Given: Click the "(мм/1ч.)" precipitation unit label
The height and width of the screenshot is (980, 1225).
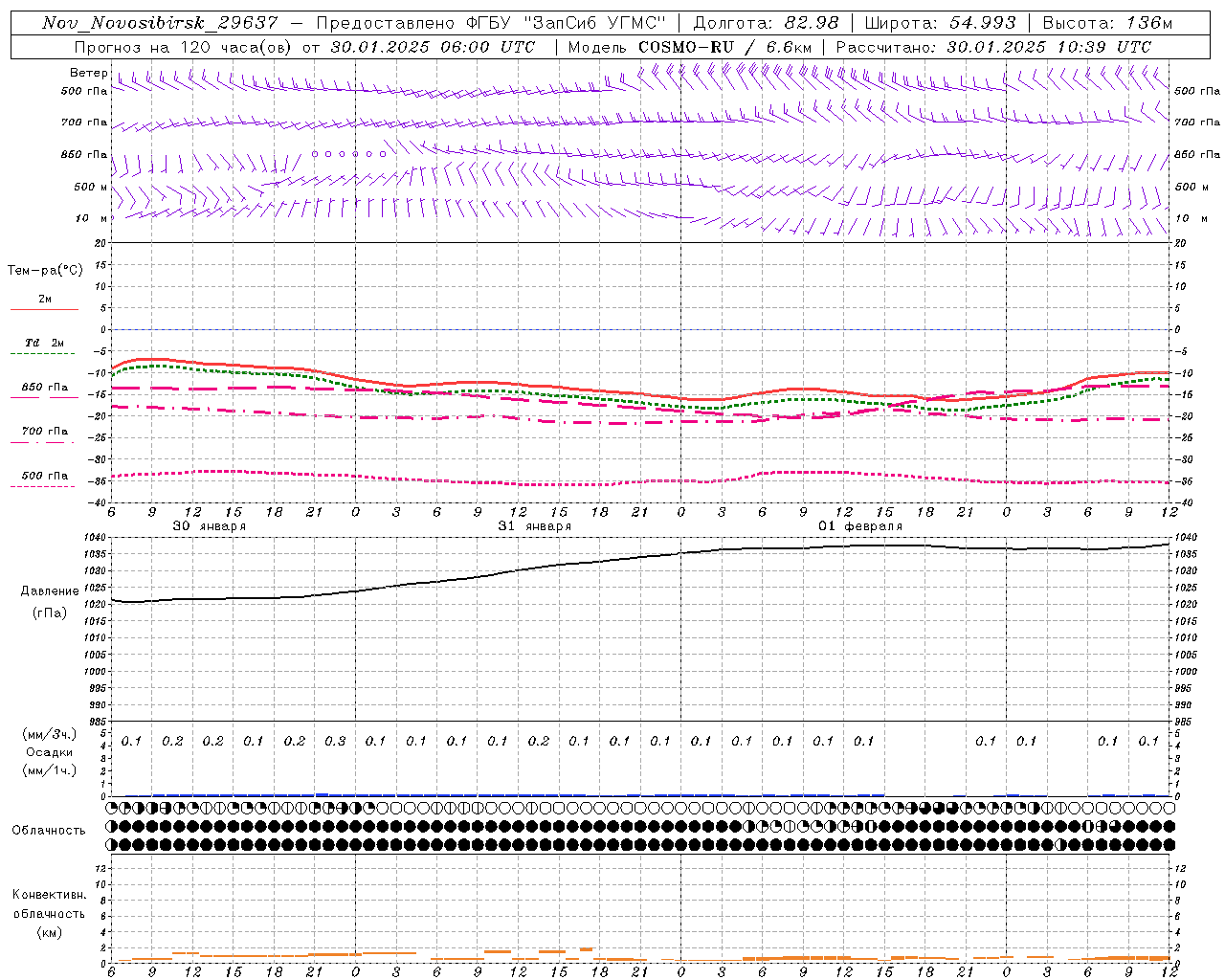Looking at the screenshot, I should point(50,770).
